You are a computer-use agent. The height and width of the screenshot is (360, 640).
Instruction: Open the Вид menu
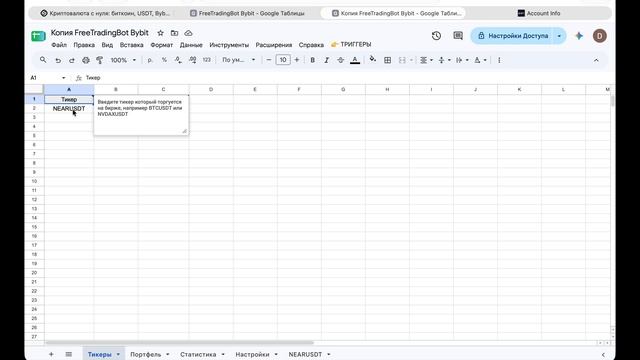click(107, 45)
